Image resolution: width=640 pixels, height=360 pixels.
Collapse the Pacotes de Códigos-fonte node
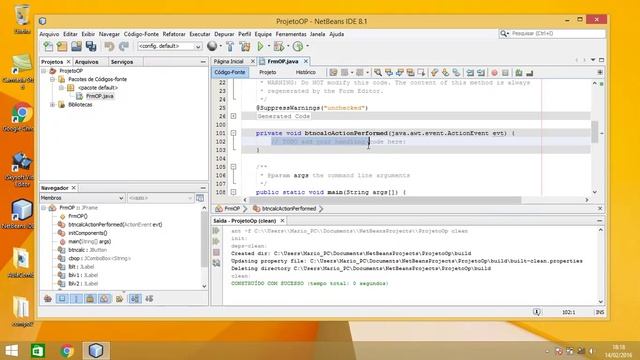[x=52, y=79]
